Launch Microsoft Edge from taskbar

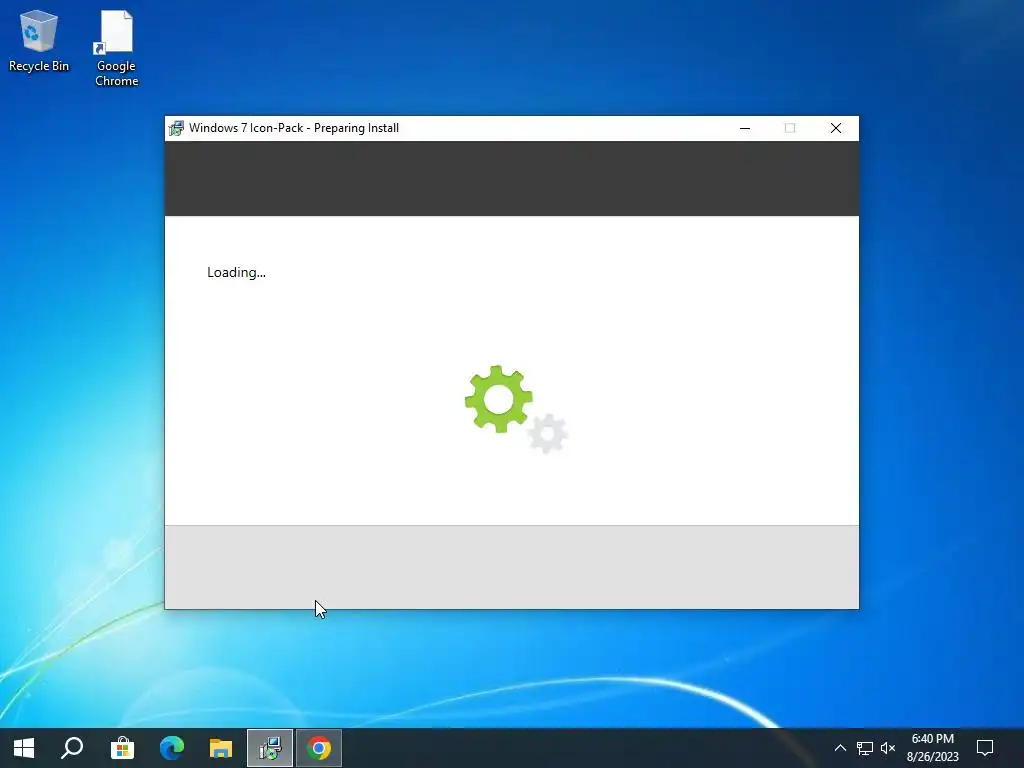coord(172,748)
